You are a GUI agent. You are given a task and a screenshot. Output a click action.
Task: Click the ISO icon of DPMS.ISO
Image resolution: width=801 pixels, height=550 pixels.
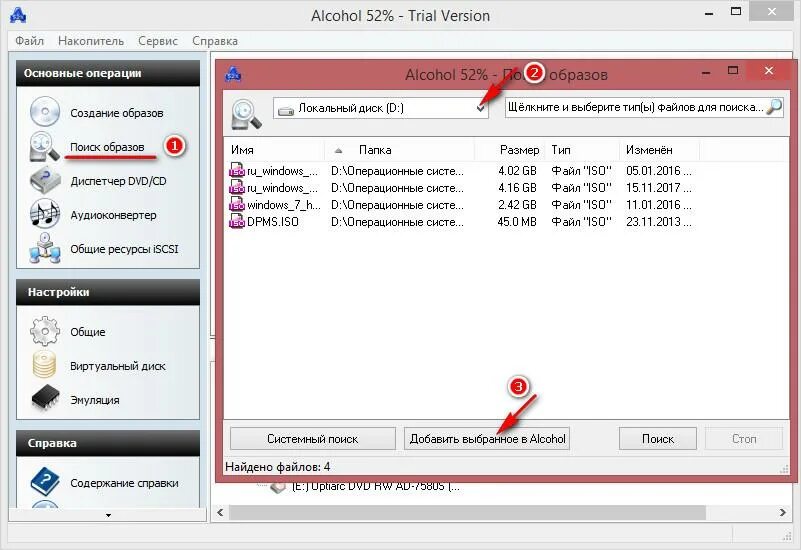point(237,222)
